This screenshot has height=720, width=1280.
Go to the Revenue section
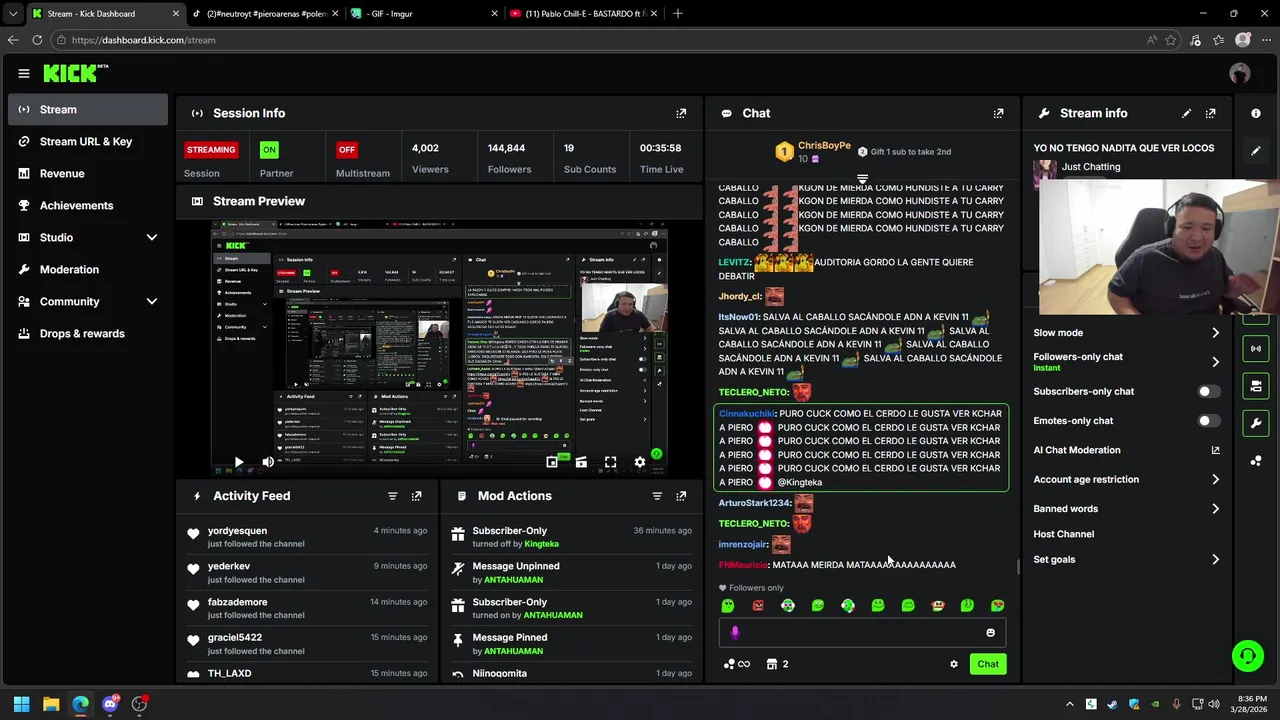[88, 174]
